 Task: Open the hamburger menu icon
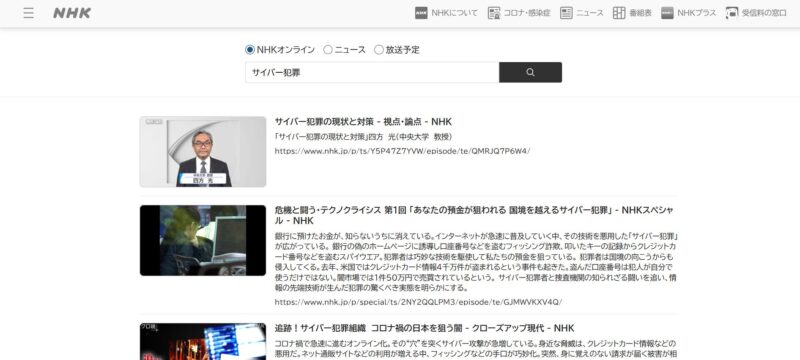[x=29, y=13]
